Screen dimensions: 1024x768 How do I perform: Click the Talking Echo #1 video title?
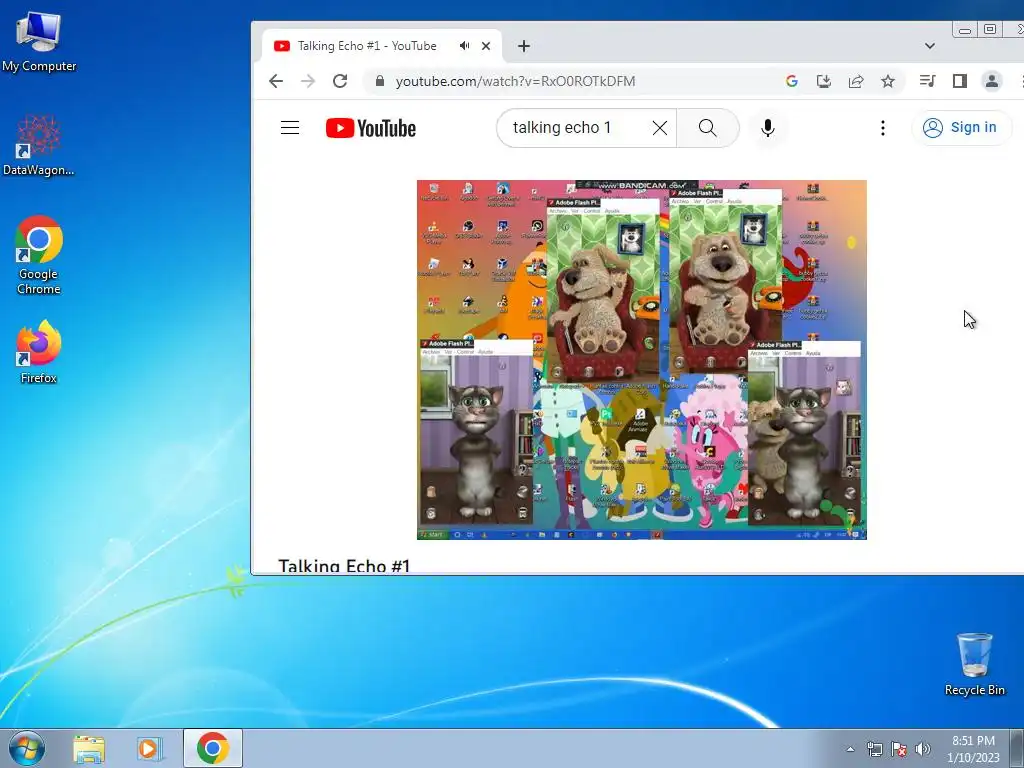coord(344,566)
